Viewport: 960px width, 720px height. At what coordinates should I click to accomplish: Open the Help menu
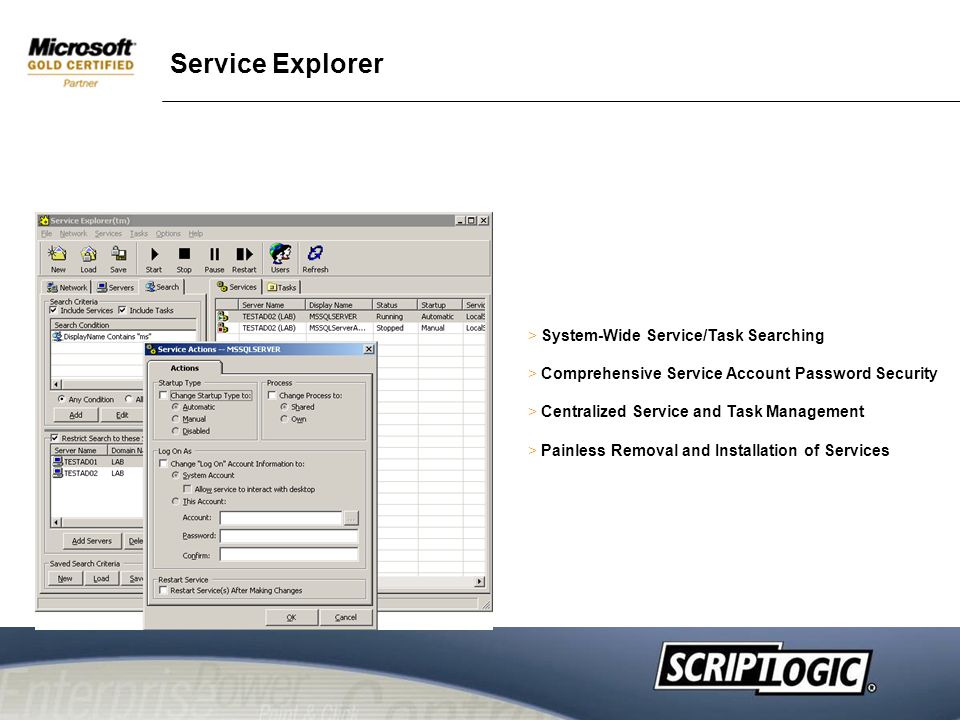click(195, 233)
